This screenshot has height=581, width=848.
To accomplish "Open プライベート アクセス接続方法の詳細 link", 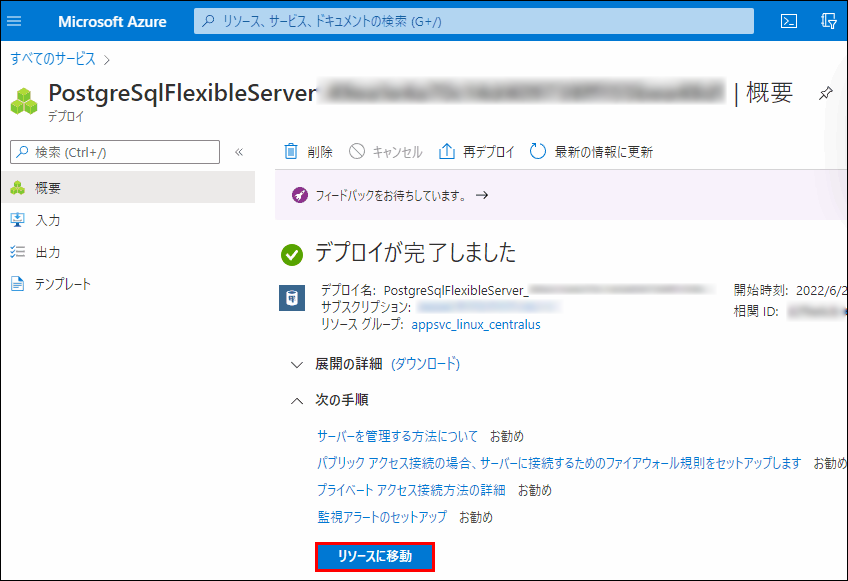I will (411, 490).
